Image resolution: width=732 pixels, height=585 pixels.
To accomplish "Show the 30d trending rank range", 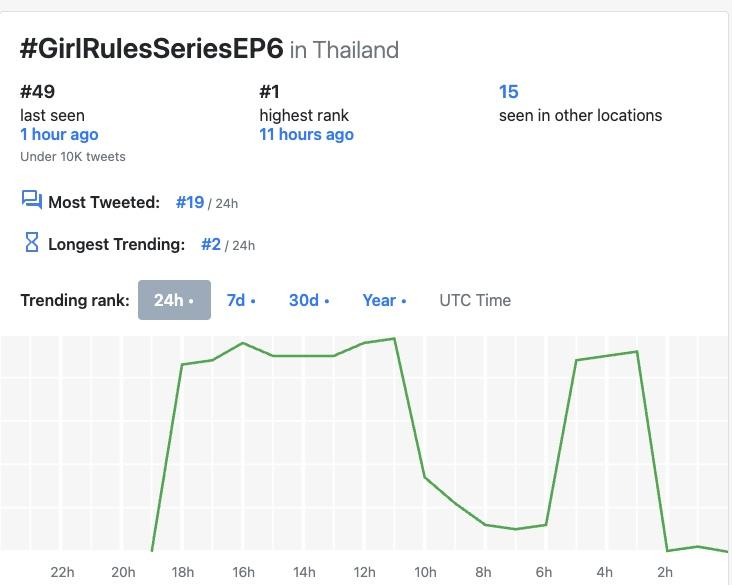I will coord(309,300).
